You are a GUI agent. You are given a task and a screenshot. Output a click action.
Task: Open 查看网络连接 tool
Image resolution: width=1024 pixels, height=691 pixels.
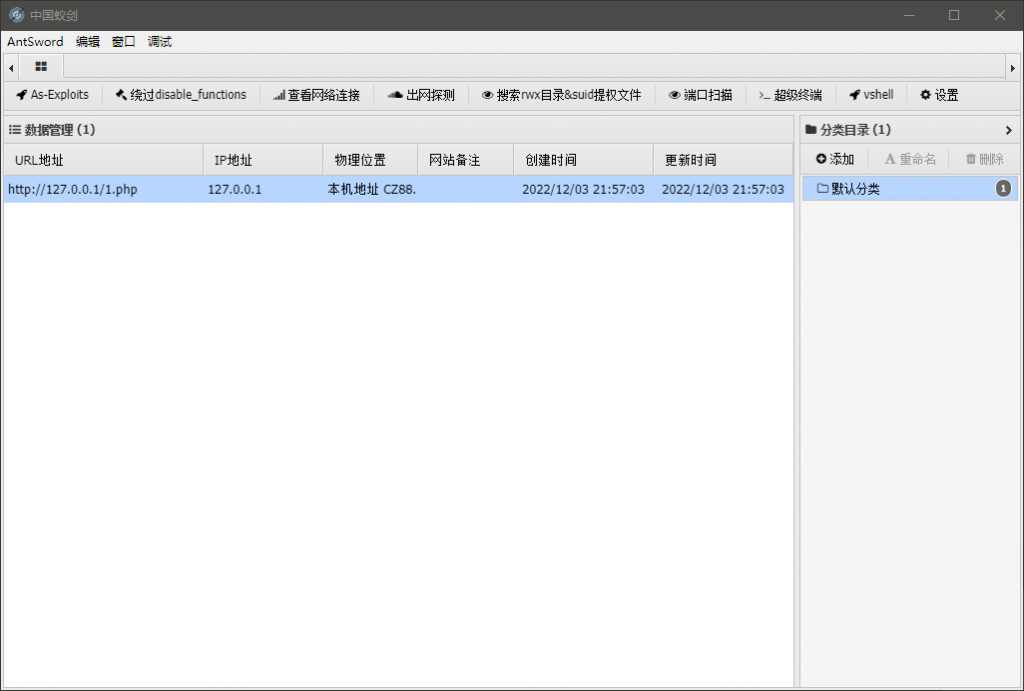pos(316,95)
